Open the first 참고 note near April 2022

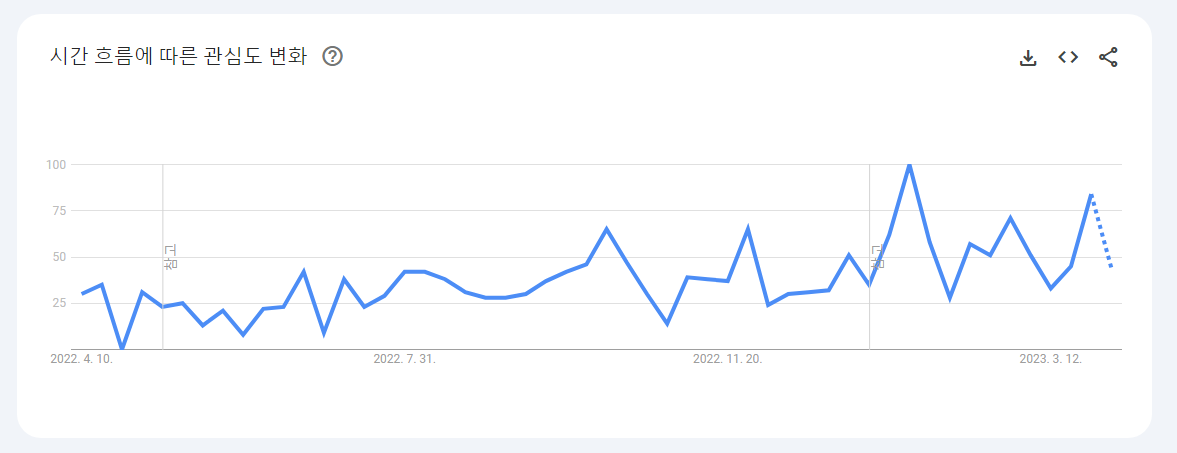click(170, 257)
